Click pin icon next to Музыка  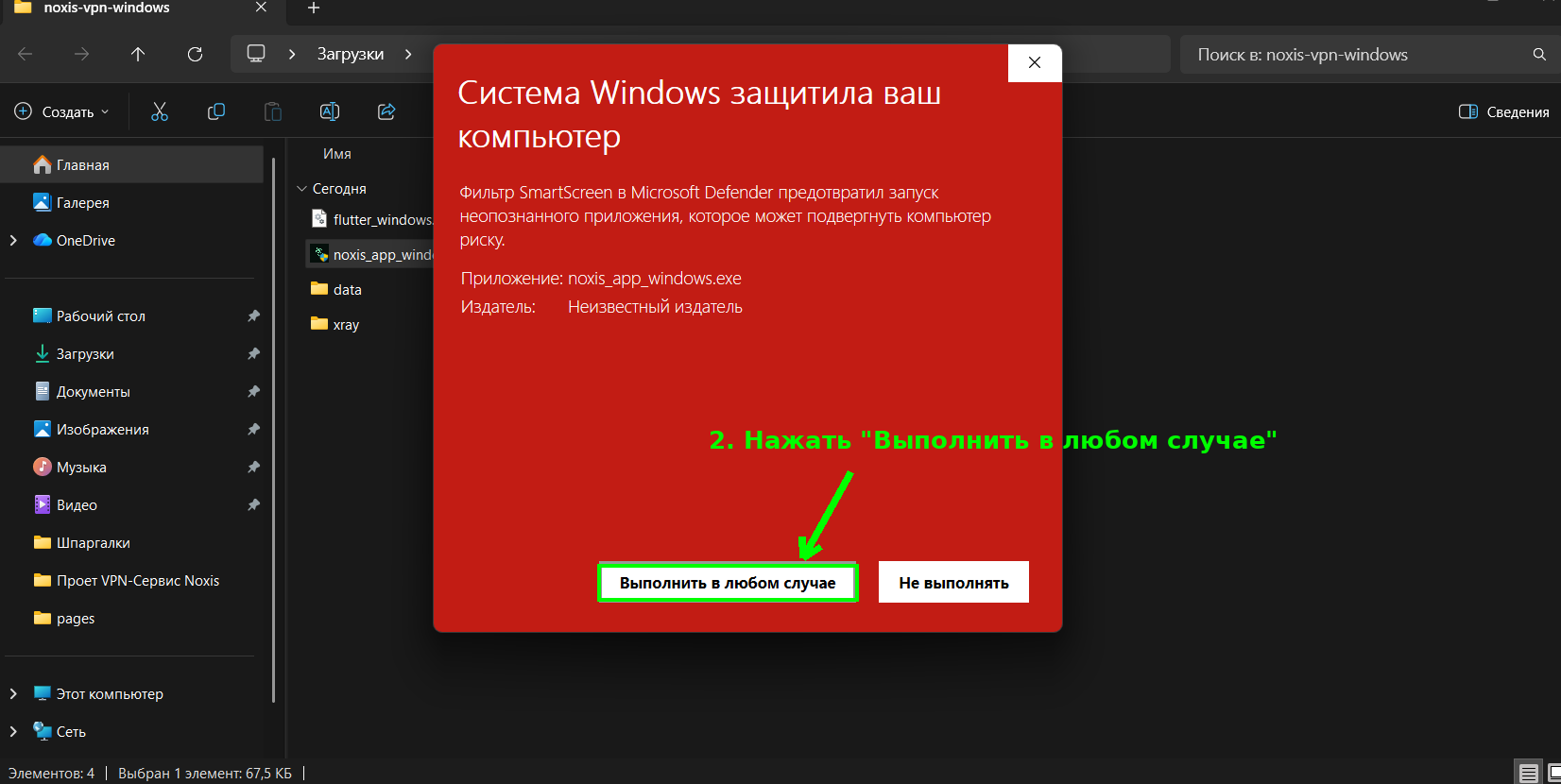click(253, 467)
